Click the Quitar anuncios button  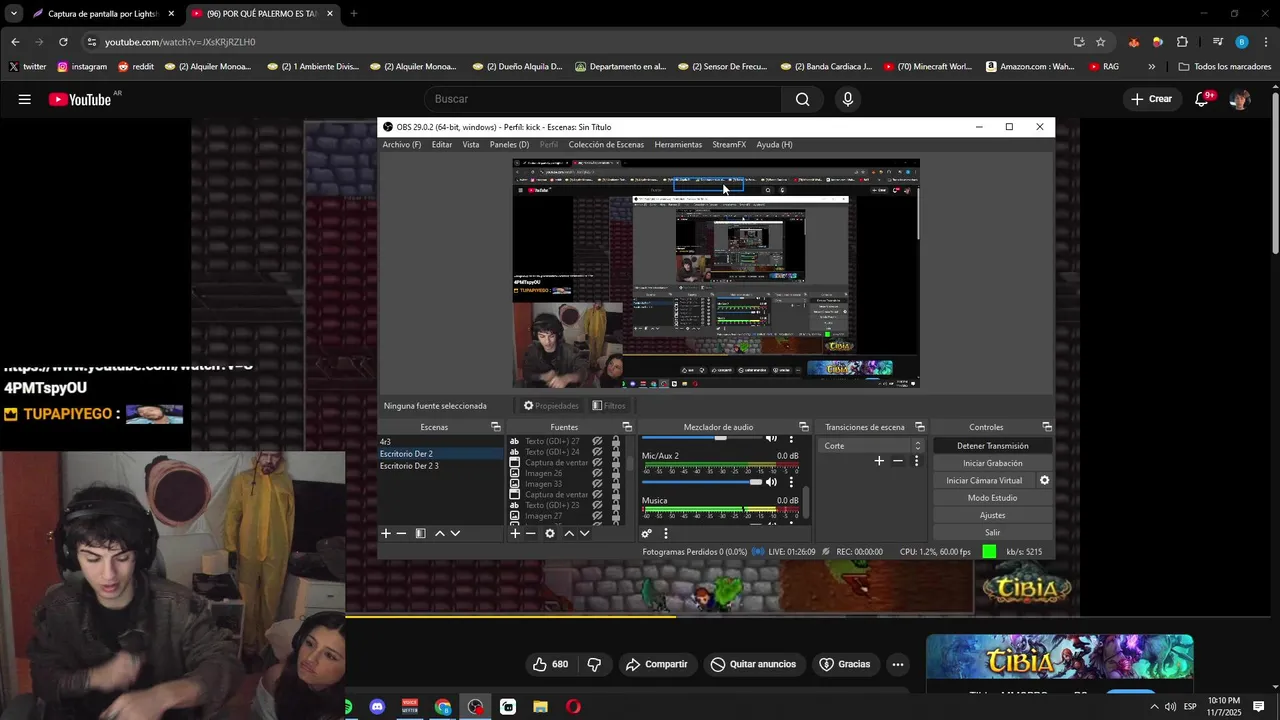tap(753, 664)
